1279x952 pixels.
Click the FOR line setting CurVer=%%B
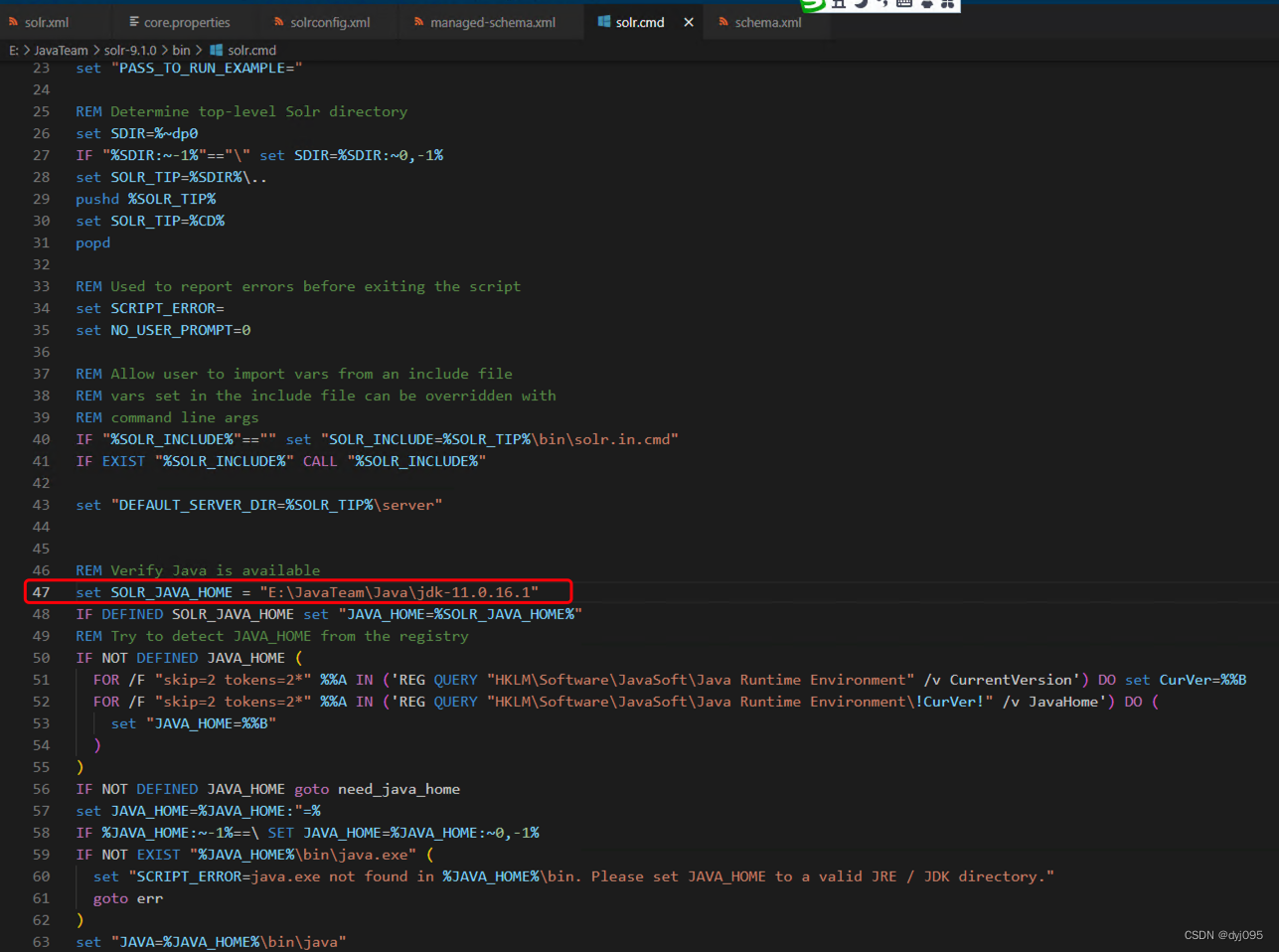click(x=670, y=680)
